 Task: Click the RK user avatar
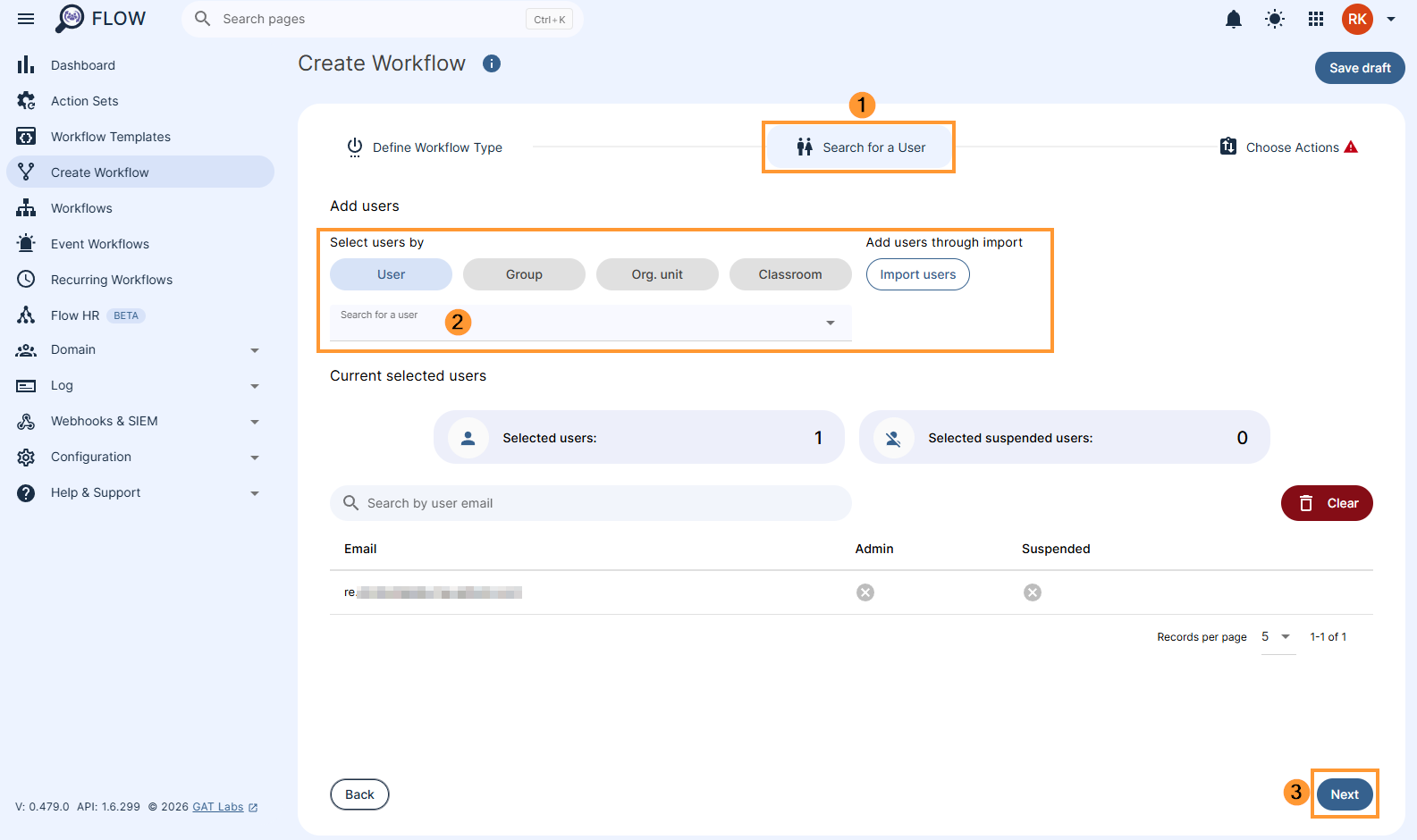pos(1357,19)
